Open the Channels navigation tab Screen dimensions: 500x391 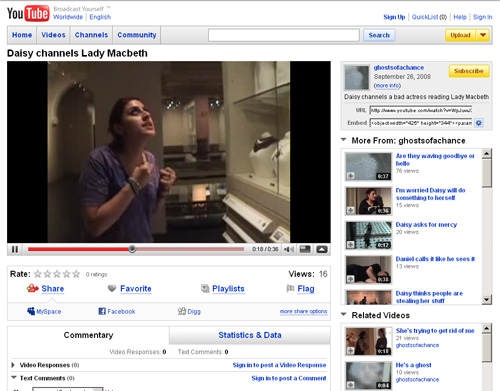(91, 35)
